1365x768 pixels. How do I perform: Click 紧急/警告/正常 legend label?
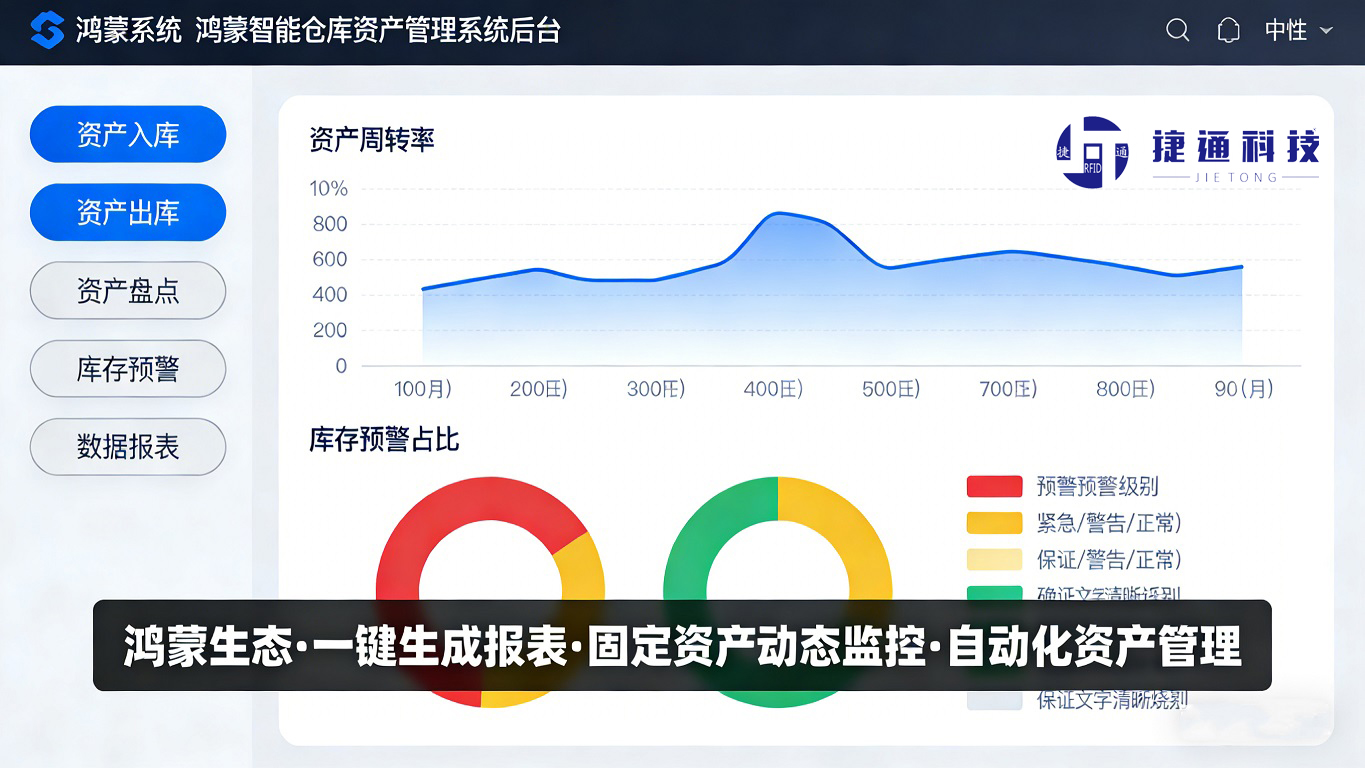click(x=1109, y=523)
